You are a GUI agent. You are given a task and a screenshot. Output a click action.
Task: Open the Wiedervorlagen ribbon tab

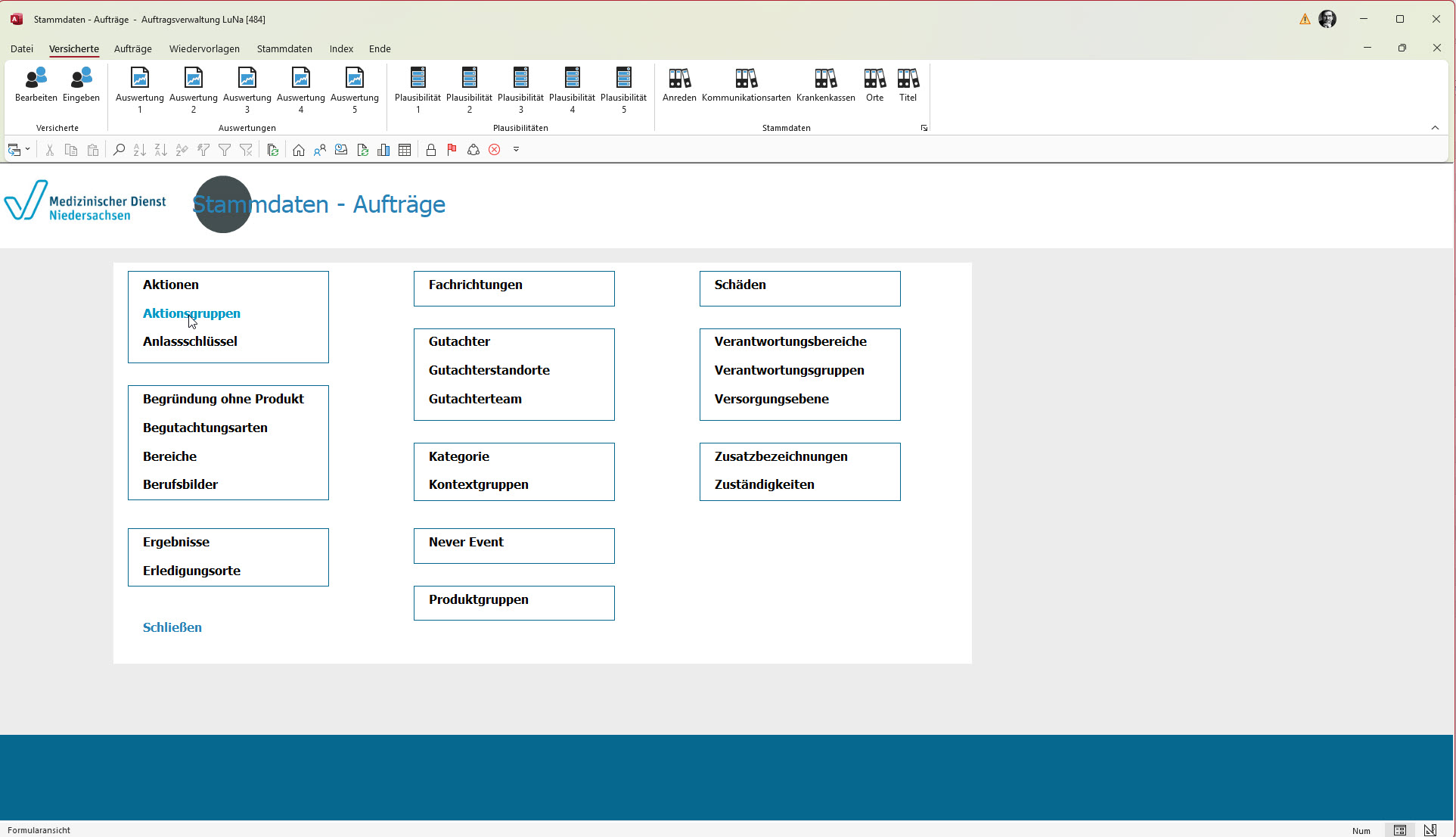(204, 48)
